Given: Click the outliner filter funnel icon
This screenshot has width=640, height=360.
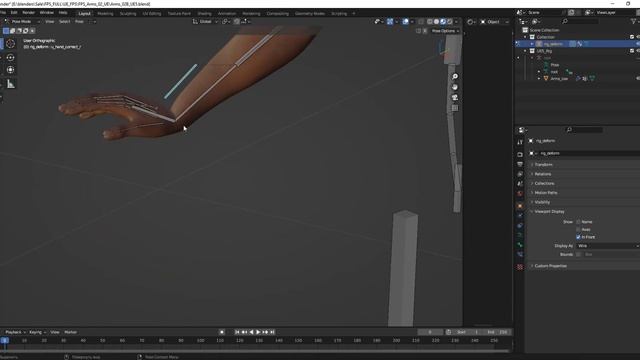Looking at the screenshot, I should (x=633, y=21).
